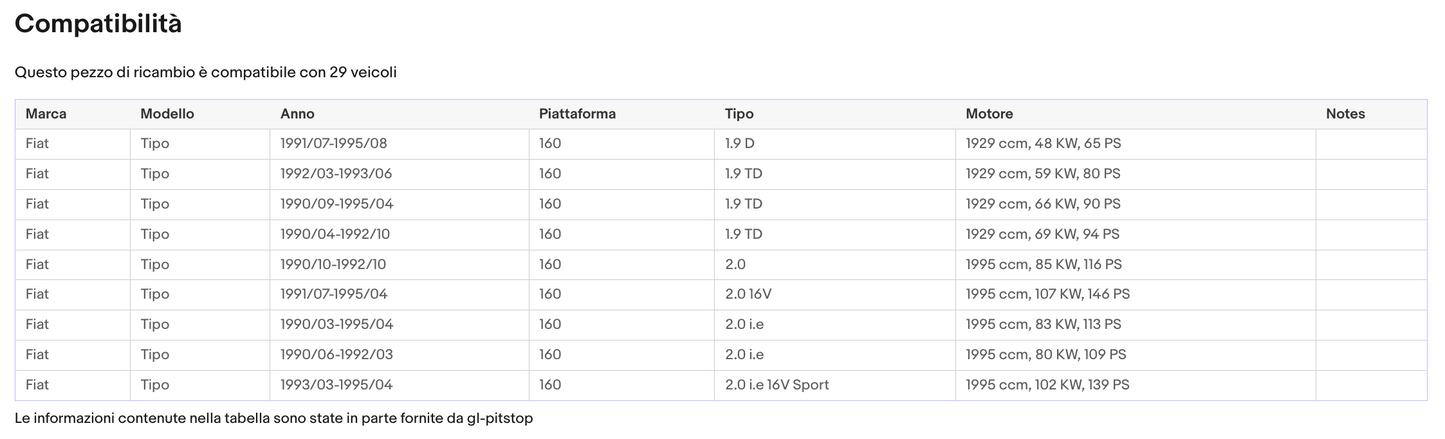The width and height of the screenshot is (1445, 439).
Task: Click the '2.0 16V' type cell
Action: point(750,294)
